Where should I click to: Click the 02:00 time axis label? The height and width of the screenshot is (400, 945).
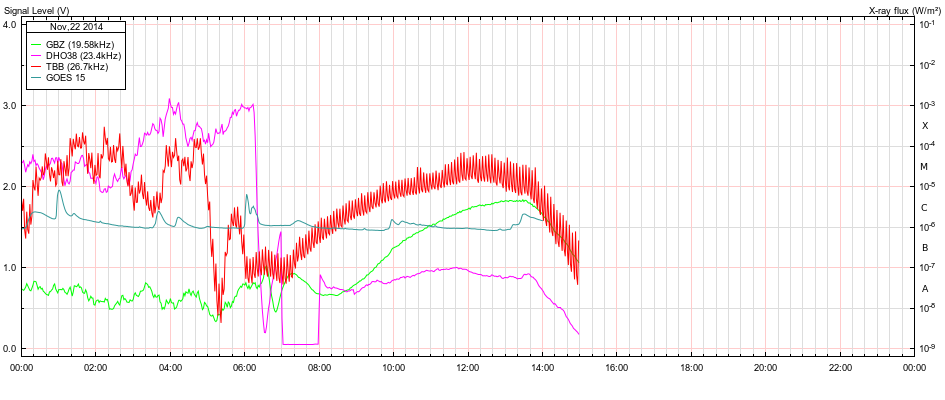coord(96,367)
